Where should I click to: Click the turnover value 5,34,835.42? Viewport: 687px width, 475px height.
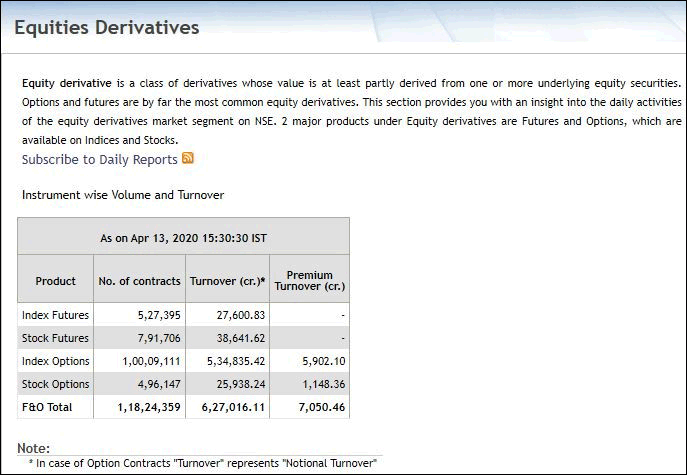coord(236,361)
